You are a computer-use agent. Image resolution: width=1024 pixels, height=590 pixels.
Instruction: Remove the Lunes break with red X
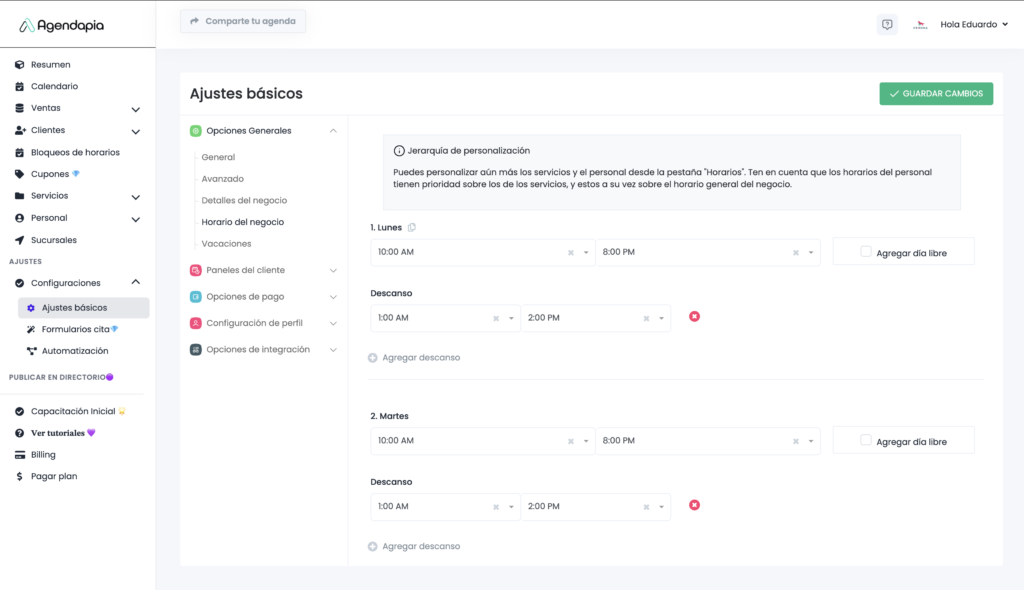pos(694,317)
